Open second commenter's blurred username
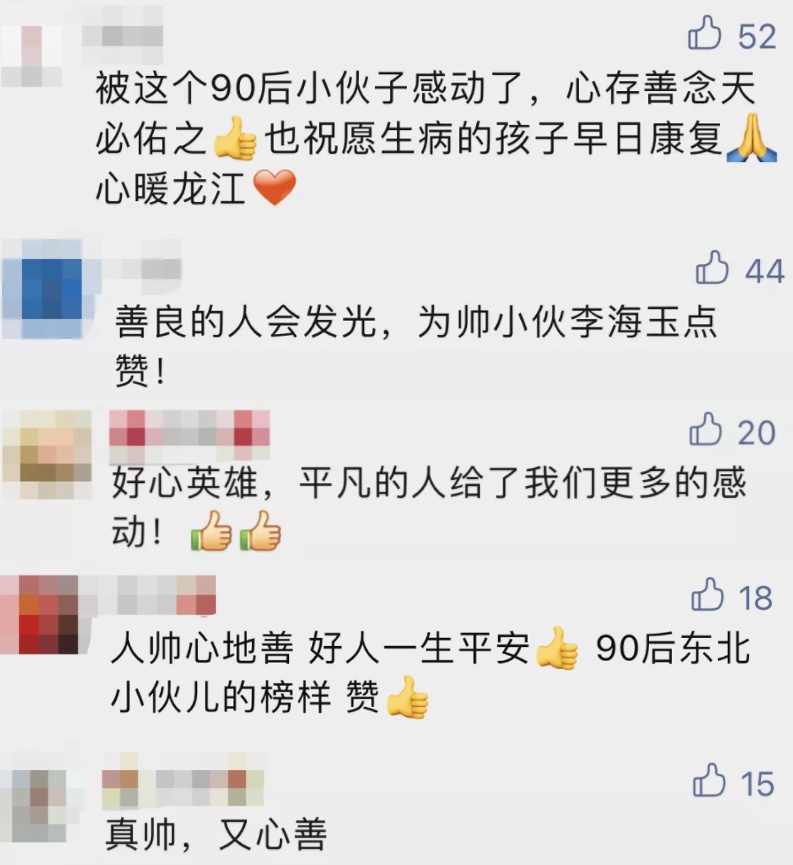The width and height of the screenshot is (793, 865). (x=142, y=269)
